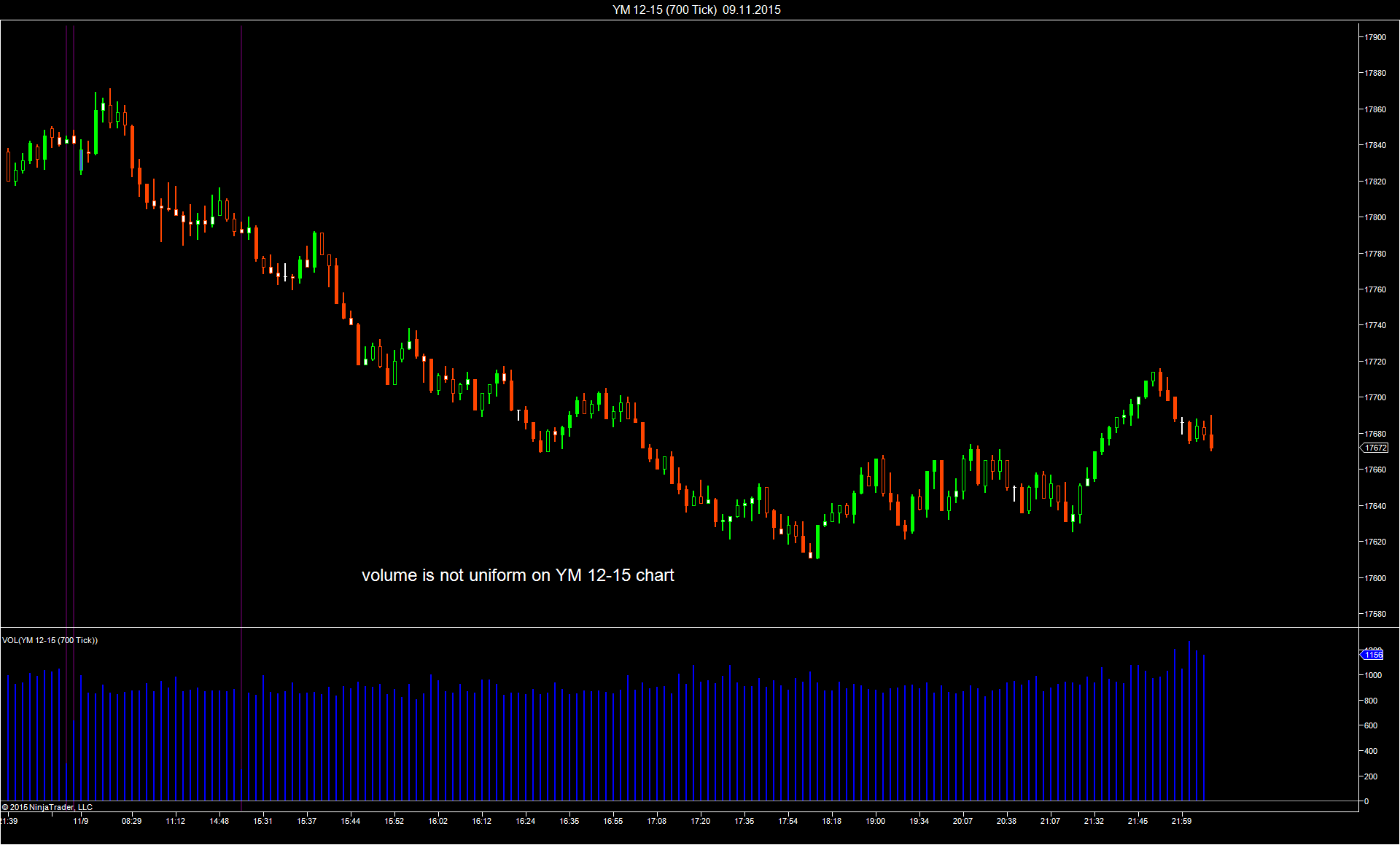Viewport: 1400px width, 845px height.
Task: Select the blue-colored candle near 11/9
Action: pos(81,160)
